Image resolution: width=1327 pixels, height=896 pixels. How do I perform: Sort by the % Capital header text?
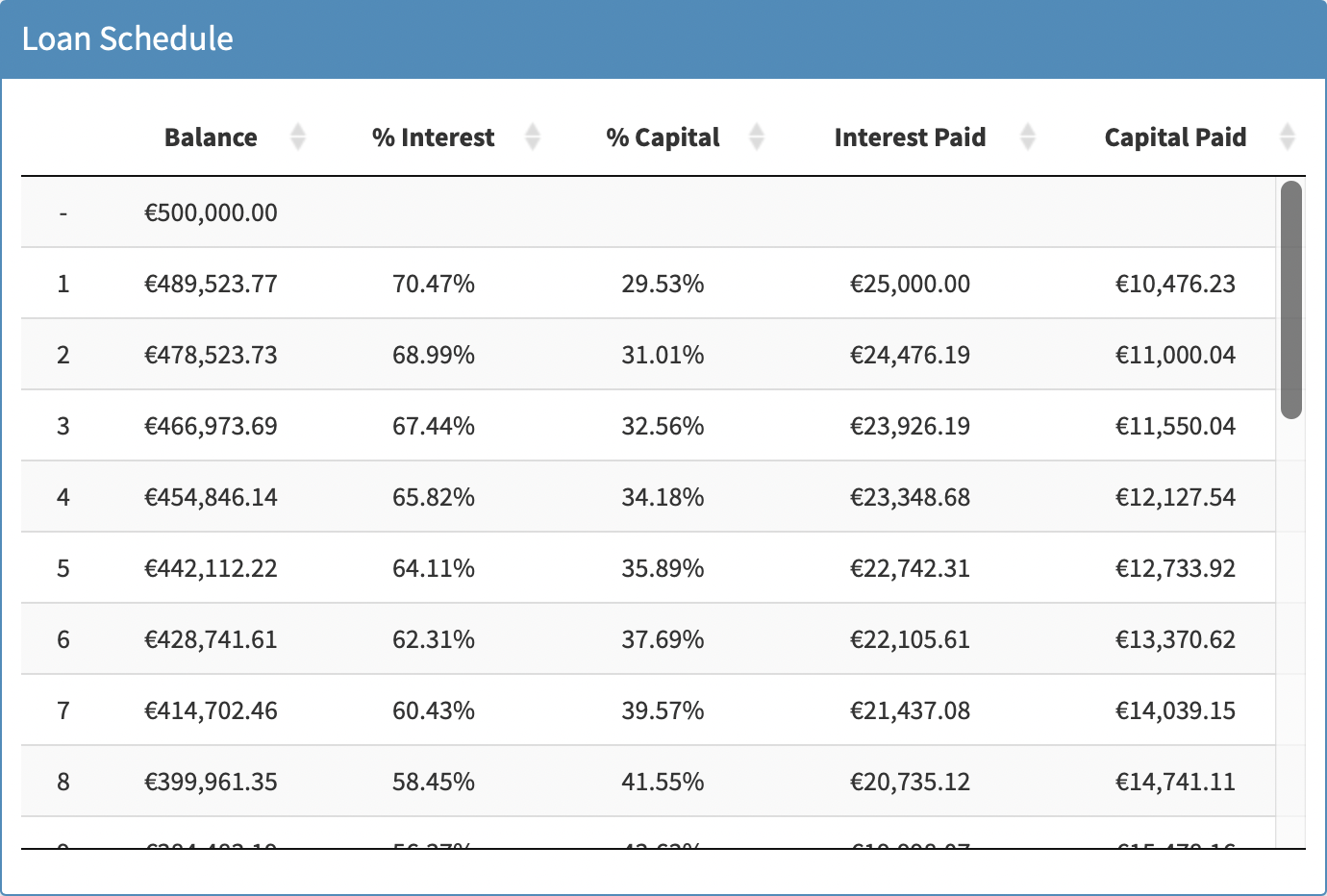[x=663, y=137]
